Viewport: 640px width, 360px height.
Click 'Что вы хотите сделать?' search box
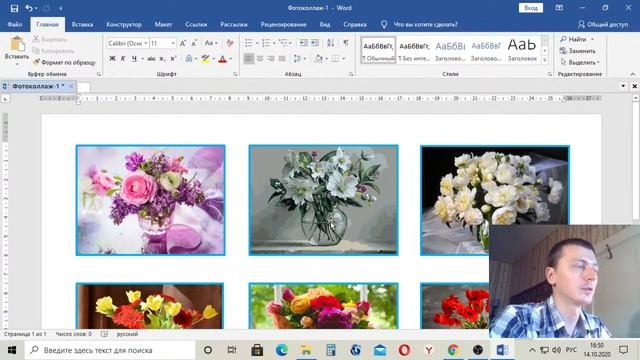point(425,24)
